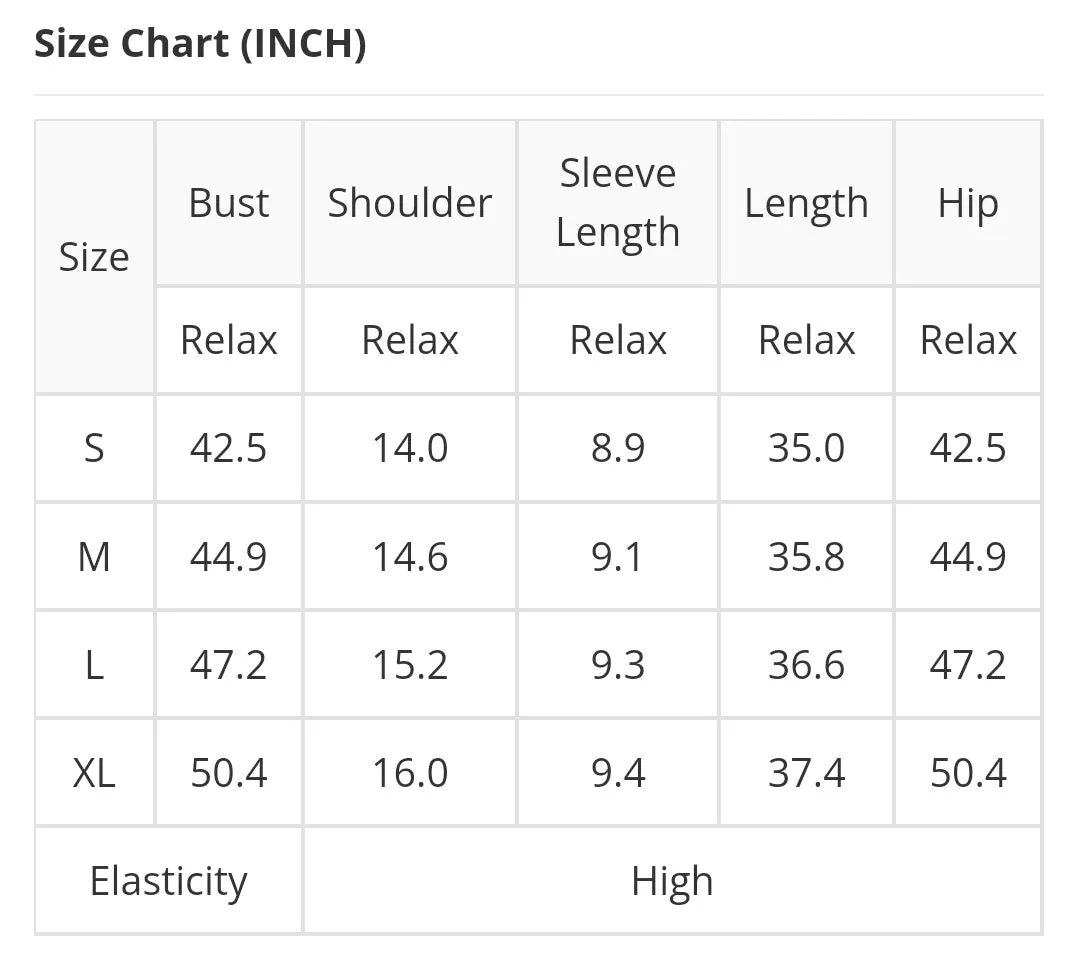
Task: Click the Hip column header
Action: point(968,203)
